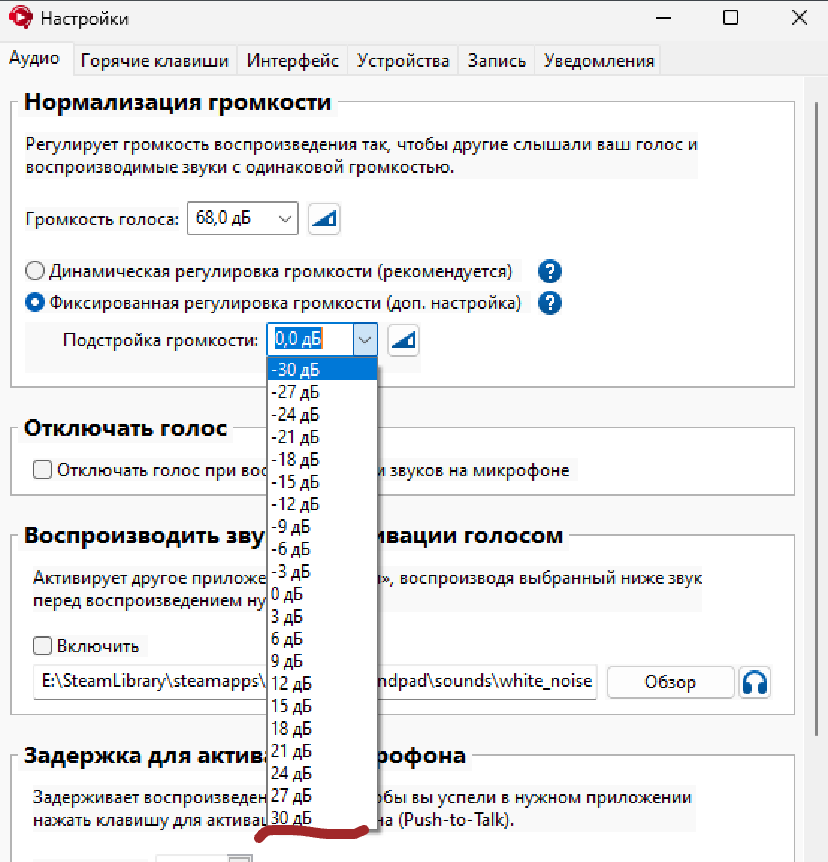Choose 18 дБ from the list
The image size is (828, 862).
pyautogui.click(x=322, y=728)
